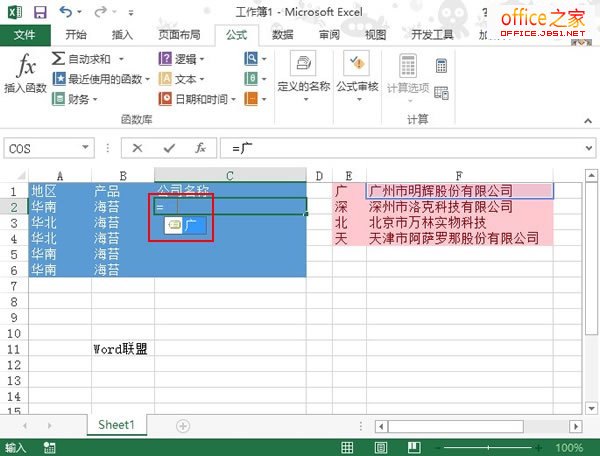The height and width of the screenshot is (456, 600).
Task: Expand the Recently Used functions dropdown arrow
Action: (x=147, y=80)
